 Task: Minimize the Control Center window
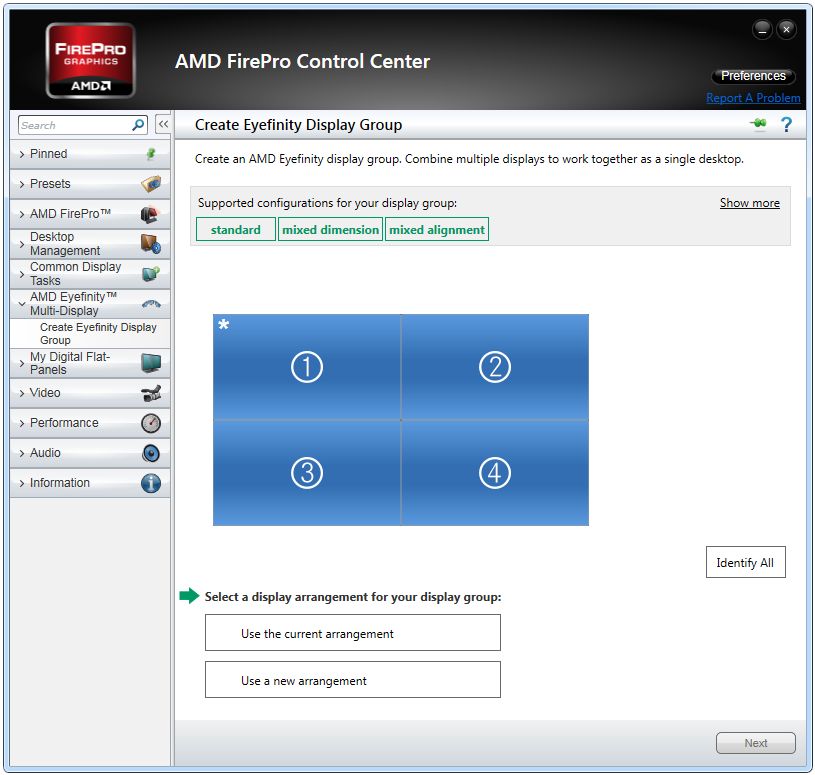[763, 30]
